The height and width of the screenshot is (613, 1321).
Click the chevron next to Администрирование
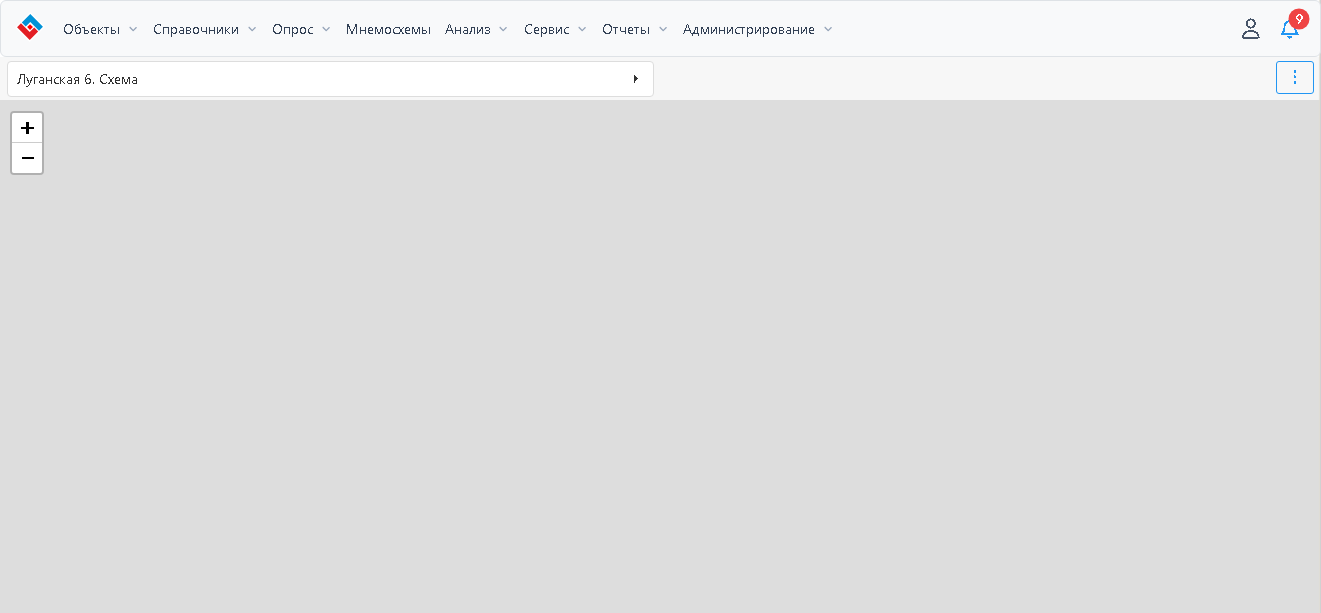827,30
